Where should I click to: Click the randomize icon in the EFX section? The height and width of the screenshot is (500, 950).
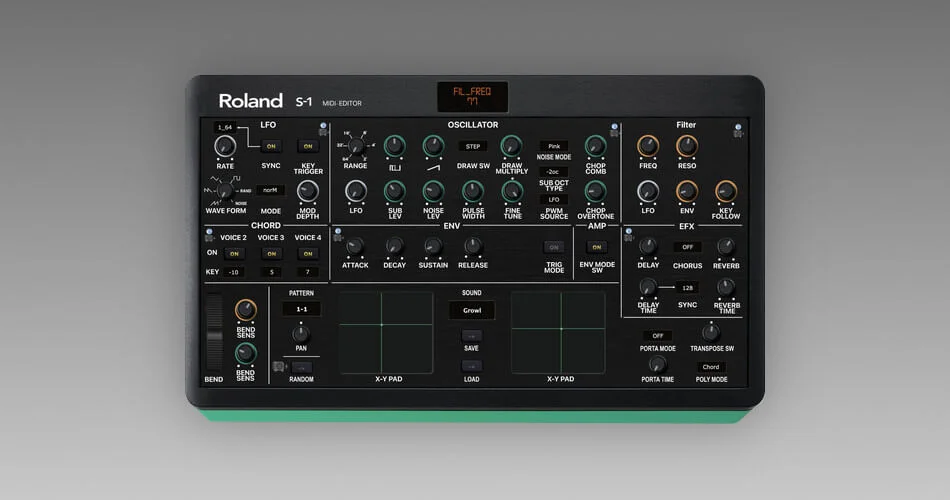629,235
